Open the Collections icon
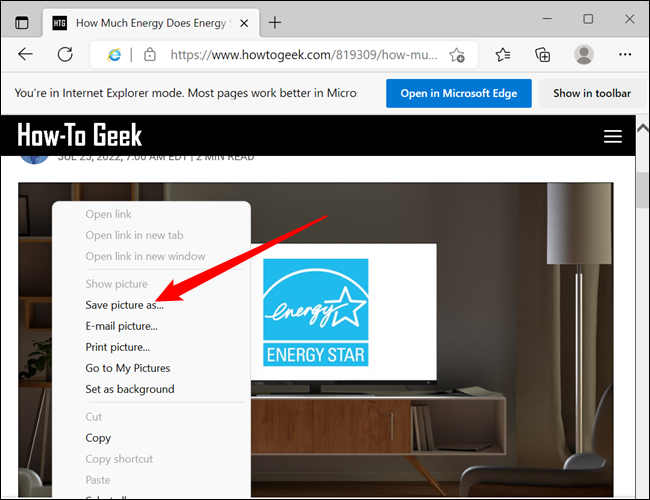650x500 pixels. 543,54
